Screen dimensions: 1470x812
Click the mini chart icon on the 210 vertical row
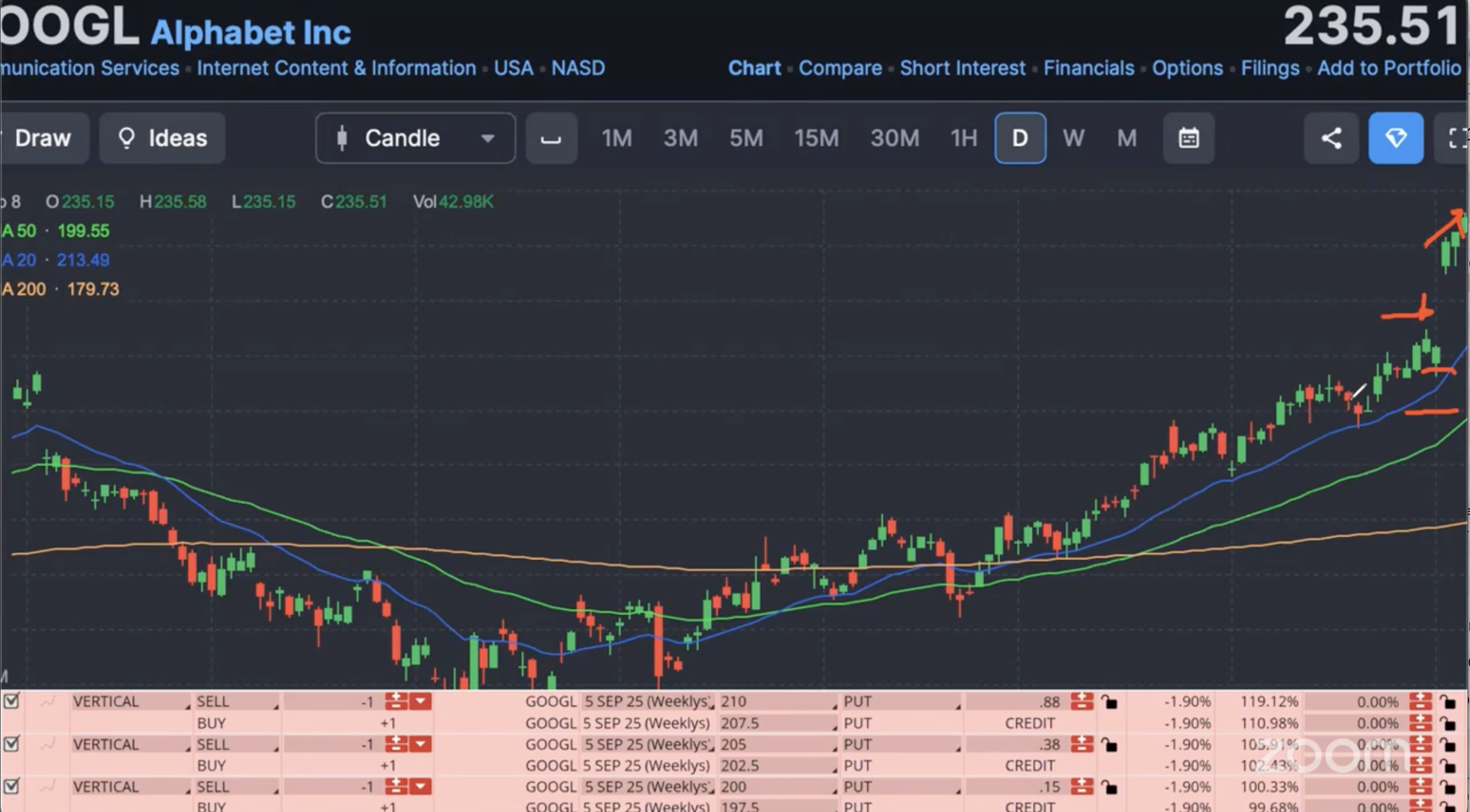pos(48,701)
